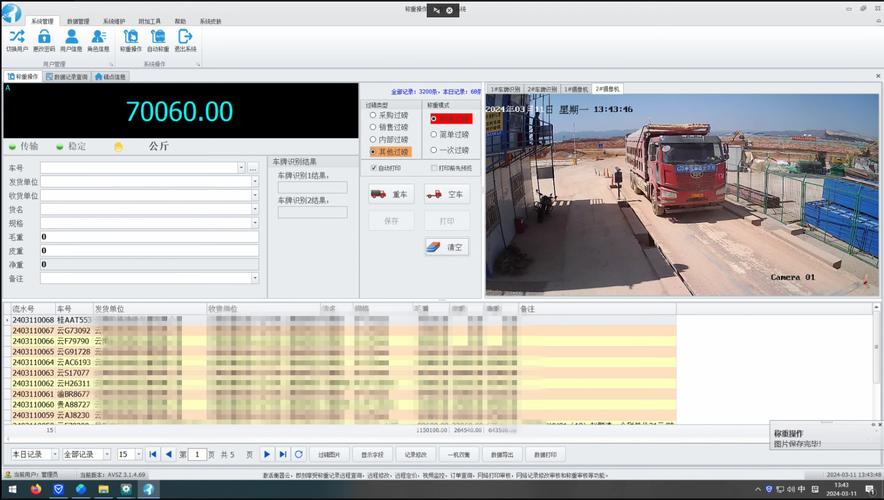
Task: Open the 数据管理 ribbon tab
Action: 78,21
